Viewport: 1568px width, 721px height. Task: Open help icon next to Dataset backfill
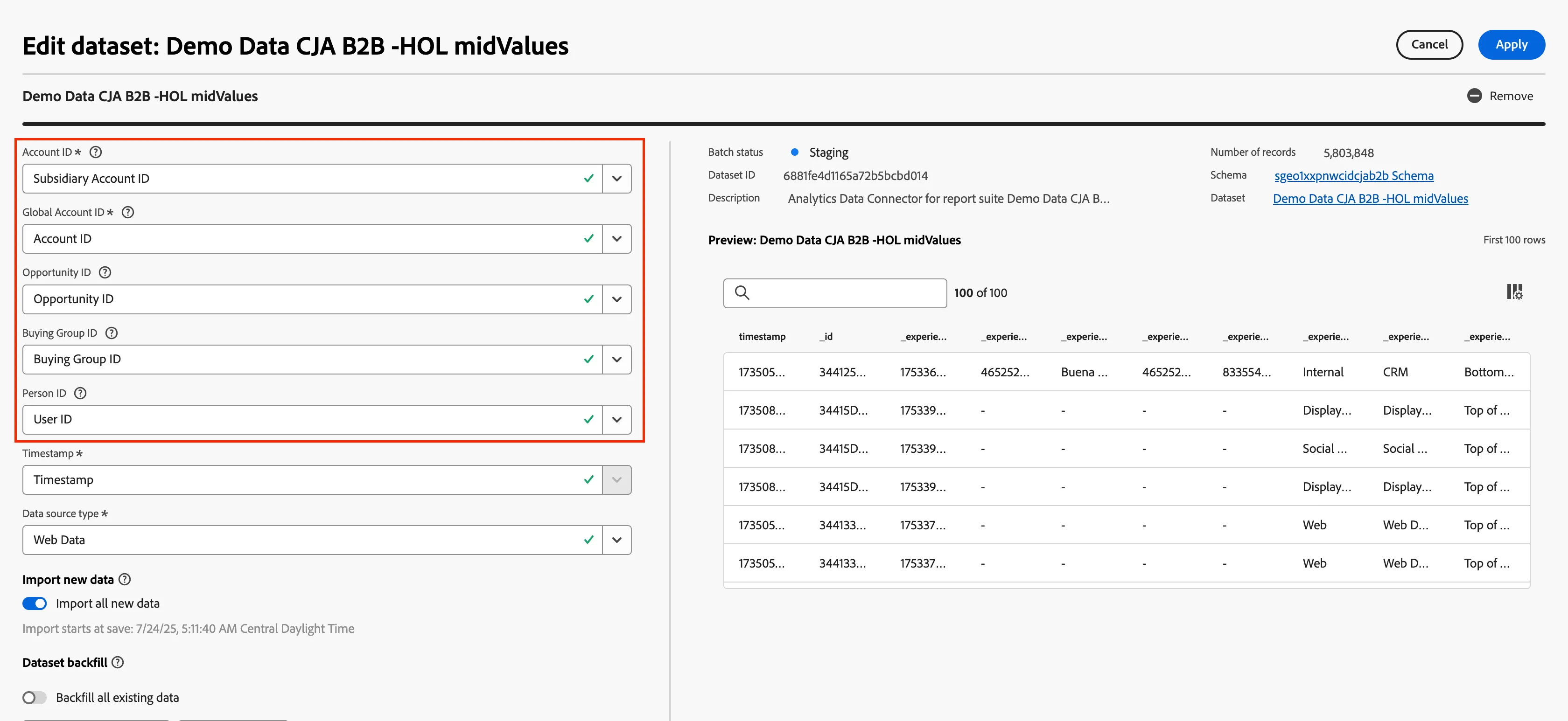[118, 662]
